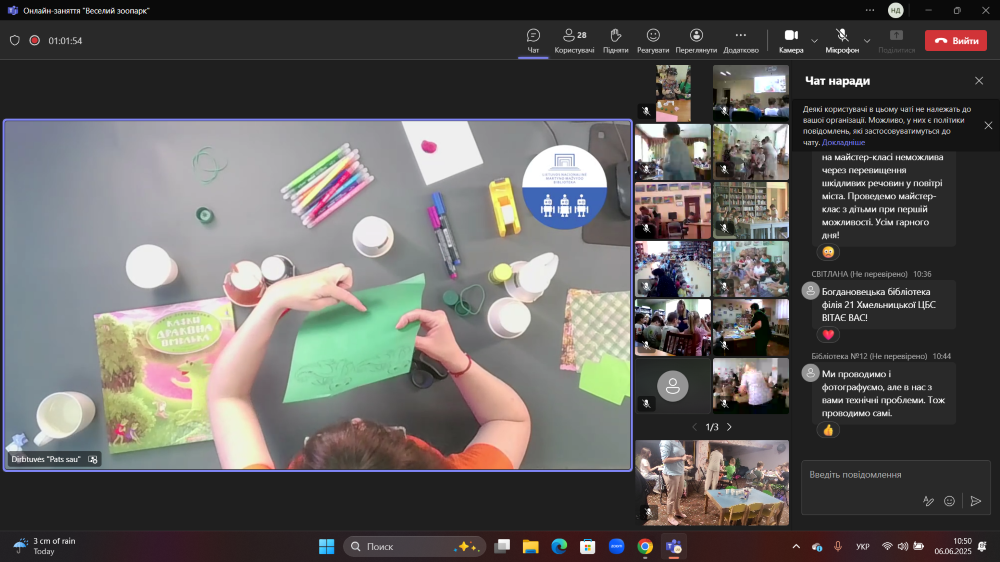
Task: Open the message formatting pen icon
Action: click(x=928, y=501)
